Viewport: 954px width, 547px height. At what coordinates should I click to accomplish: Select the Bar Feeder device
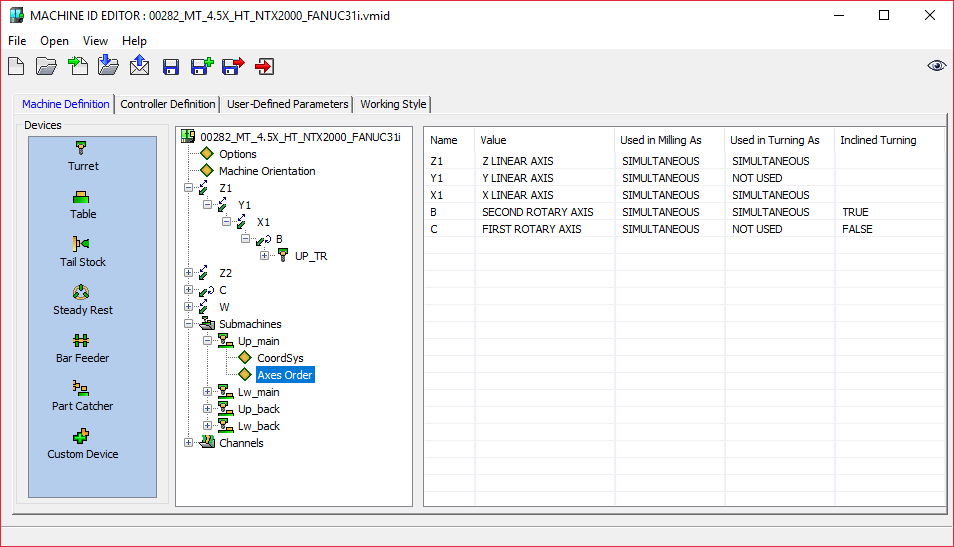click(x=83, y=349)
